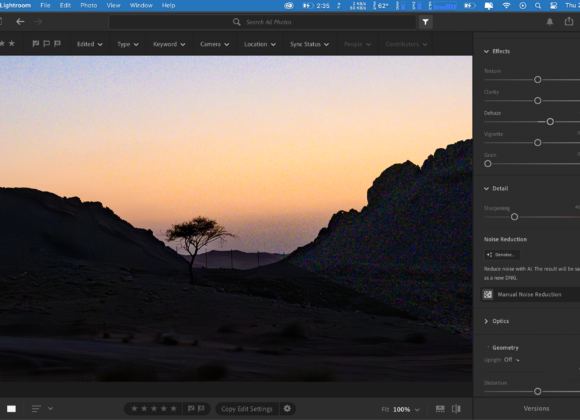Open the Camera filter dropdown
The width and height of the screenshot is (580, 420).
[215, 44]
